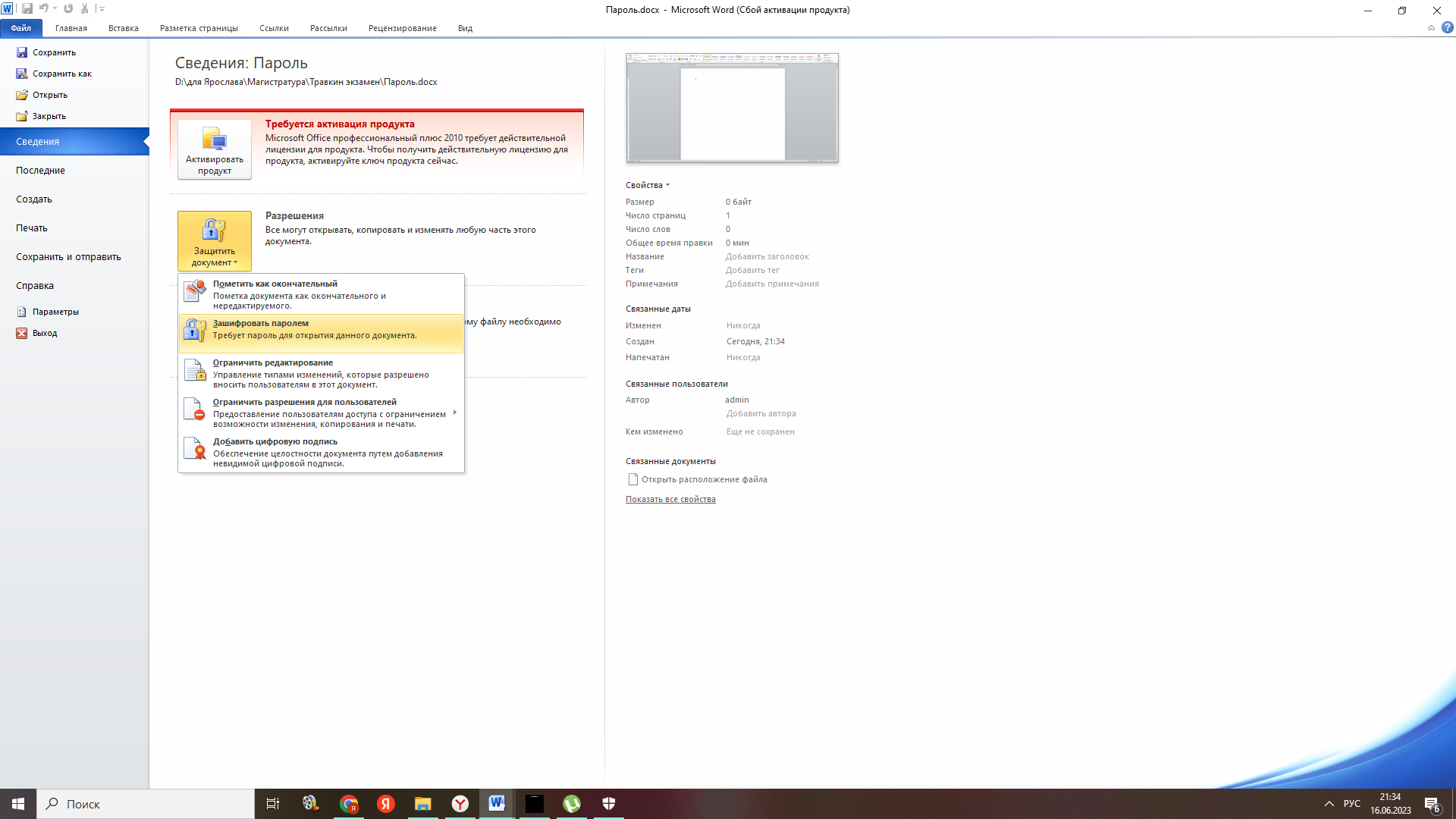Click the author name admin
Viewport: 1456px width, 819px height.
click(737, 400)
